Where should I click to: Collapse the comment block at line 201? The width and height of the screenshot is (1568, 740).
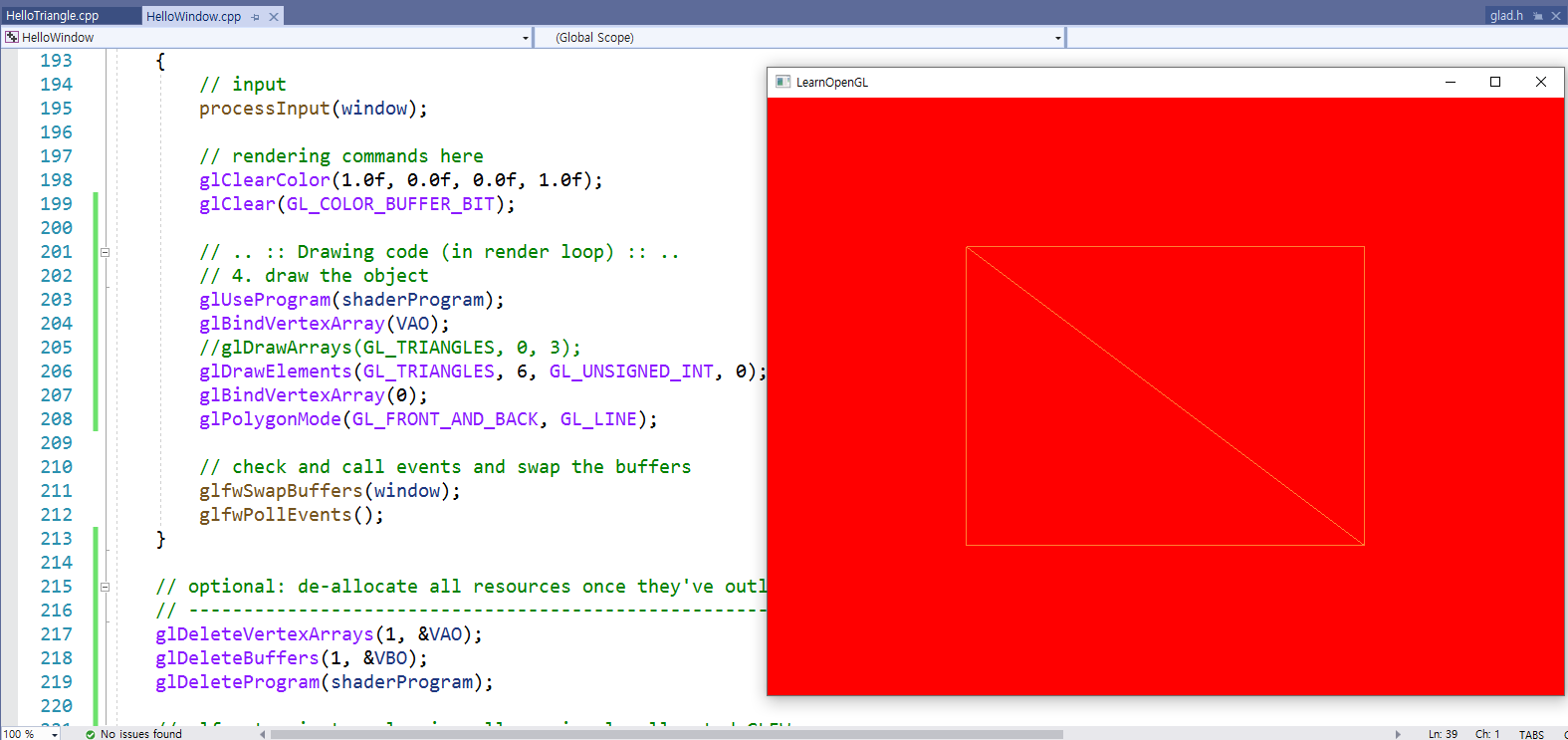(105, 252)
